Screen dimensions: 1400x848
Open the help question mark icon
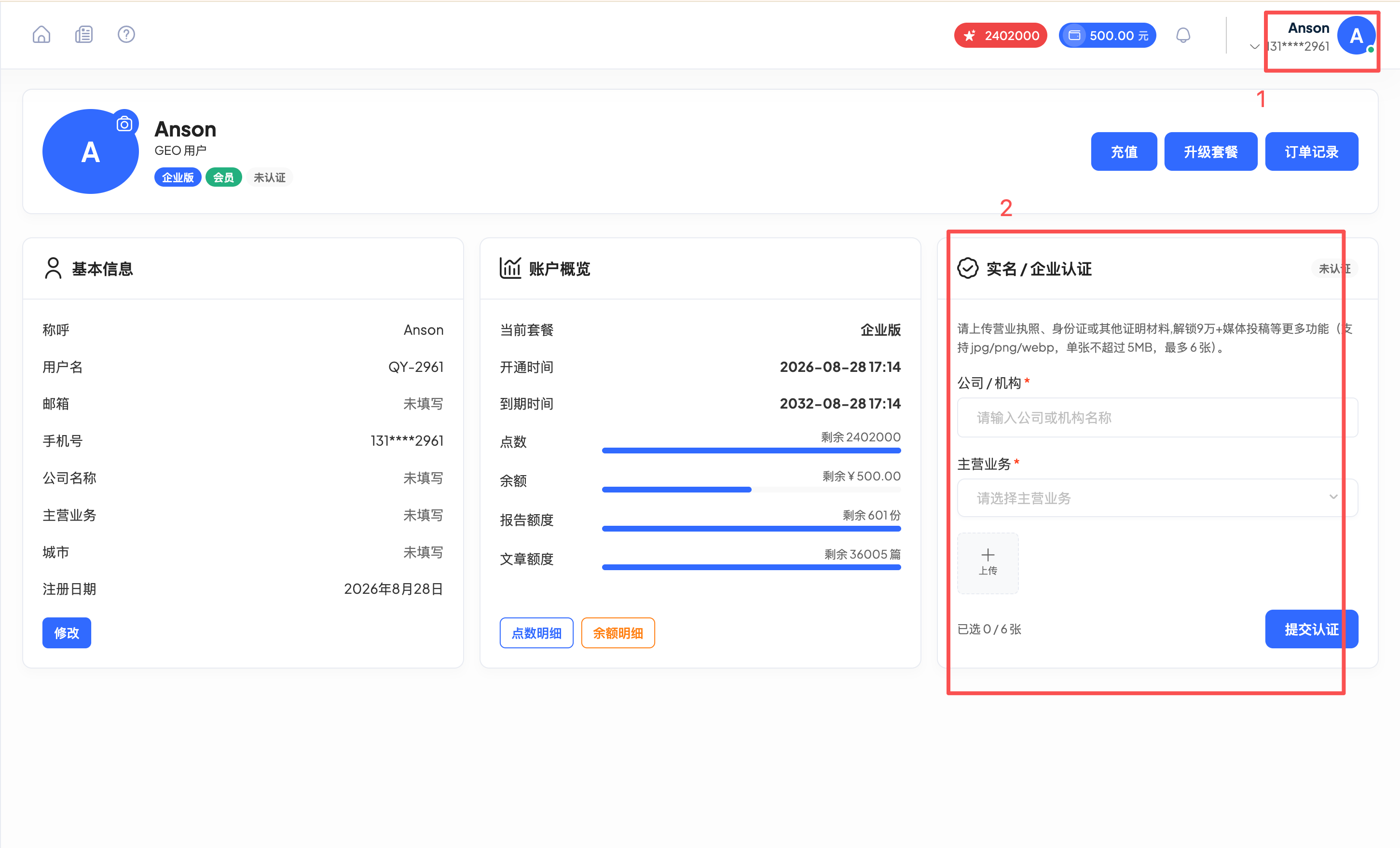[126, 35]
